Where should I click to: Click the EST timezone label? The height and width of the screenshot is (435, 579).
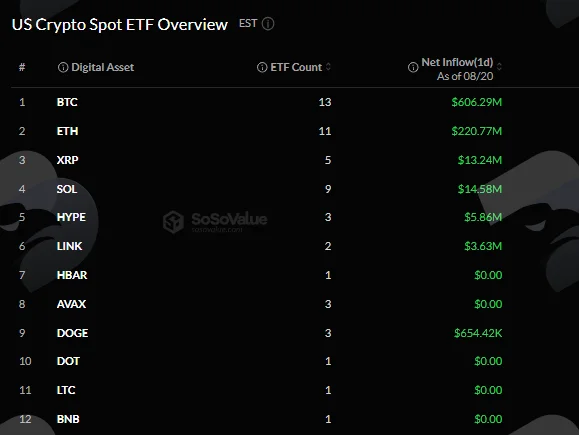tap(248, 24)
